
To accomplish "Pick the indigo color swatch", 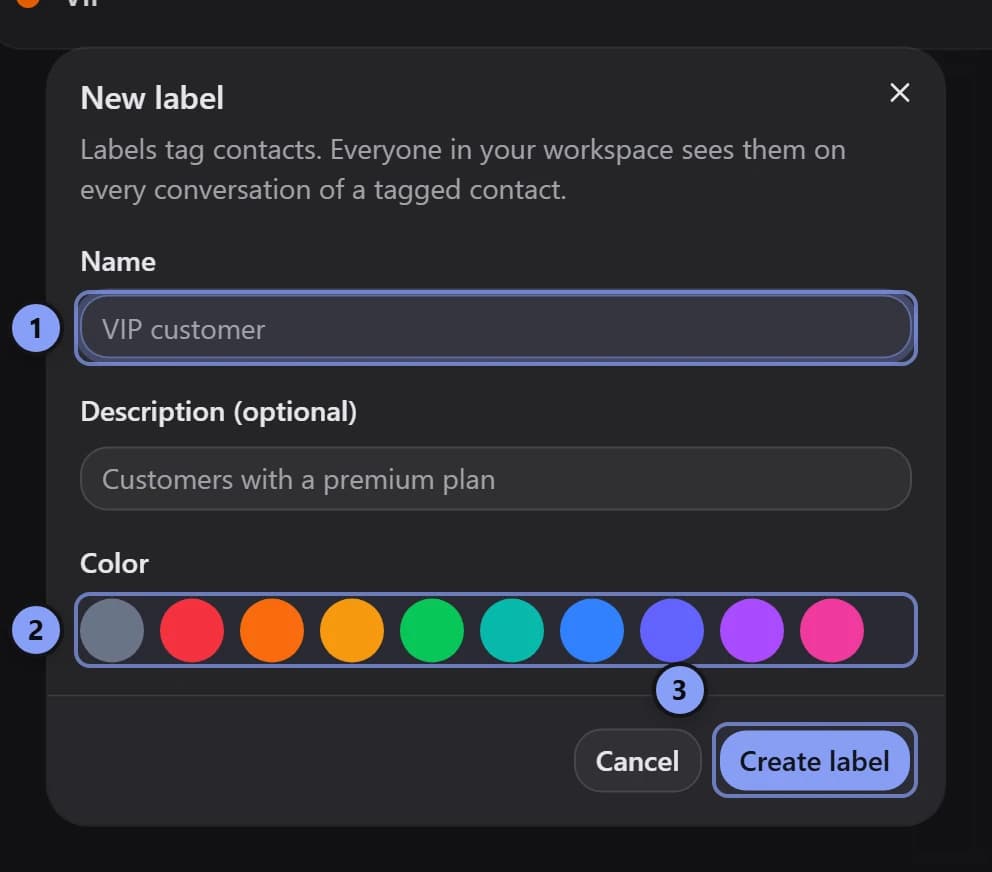I will pyautogui.click(x=672, y=630).
